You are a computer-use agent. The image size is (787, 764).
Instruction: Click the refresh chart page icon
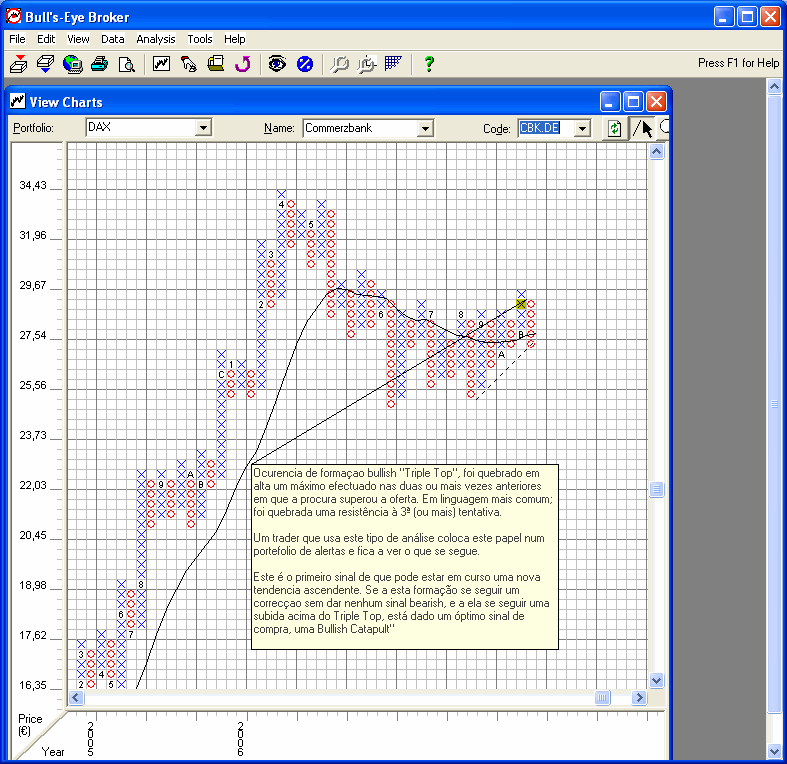tap(614, 129)
